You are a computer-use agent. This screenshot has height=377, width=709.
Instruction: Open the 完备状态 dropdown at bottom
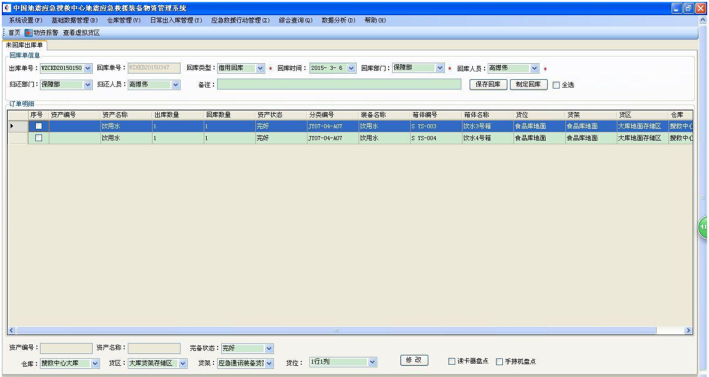[269, 349]
